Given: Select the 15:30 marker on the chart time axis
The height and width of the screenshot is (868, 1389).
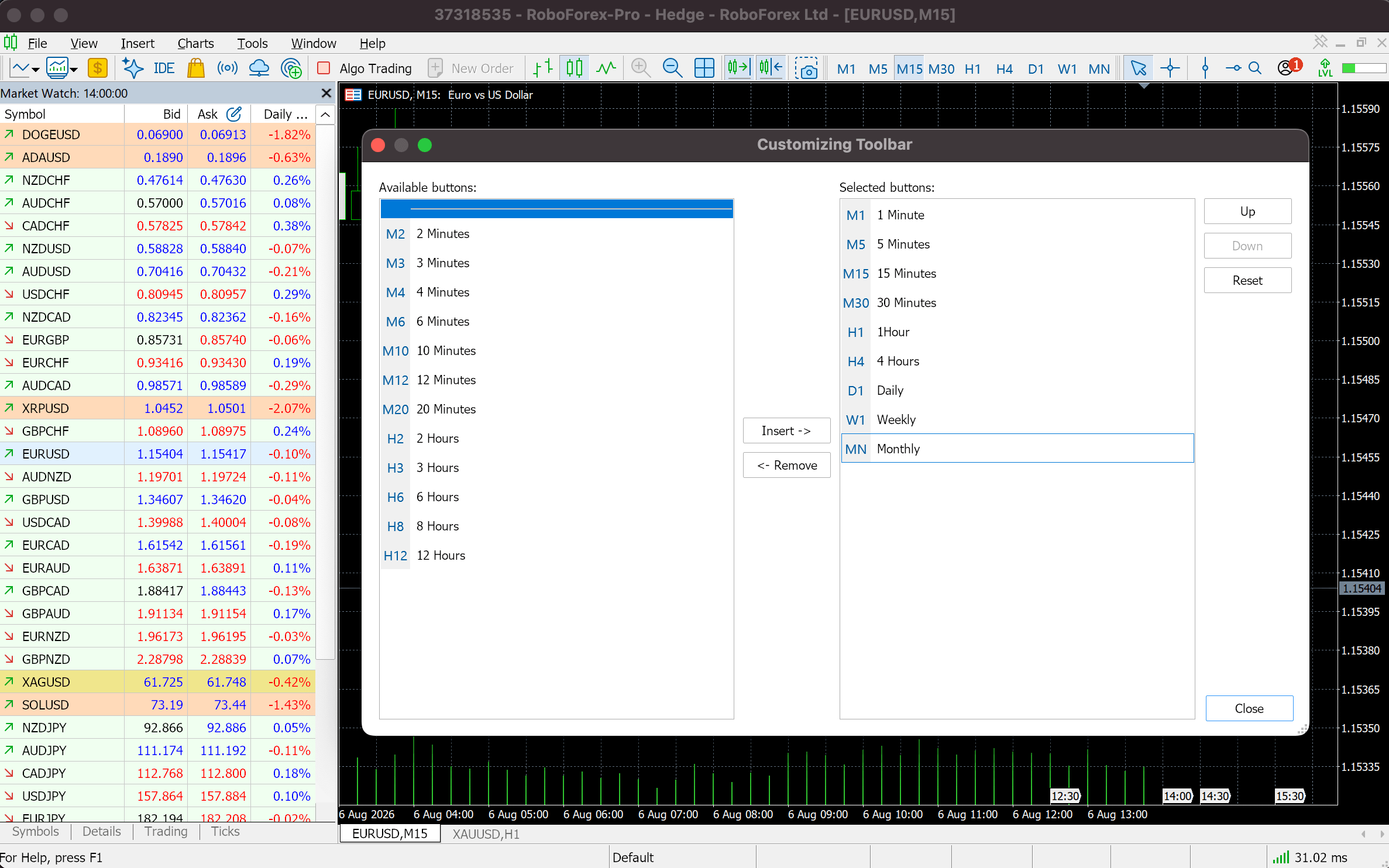Looking at the screenshot, I should point(1290,796).
